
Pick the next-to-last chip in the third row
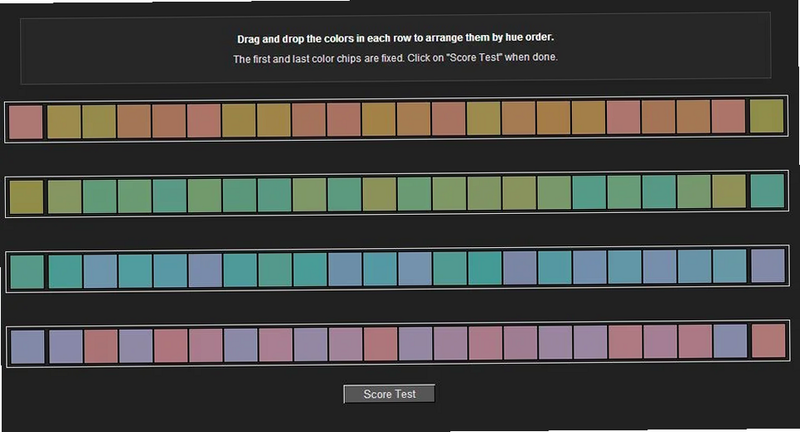[730, 266]
